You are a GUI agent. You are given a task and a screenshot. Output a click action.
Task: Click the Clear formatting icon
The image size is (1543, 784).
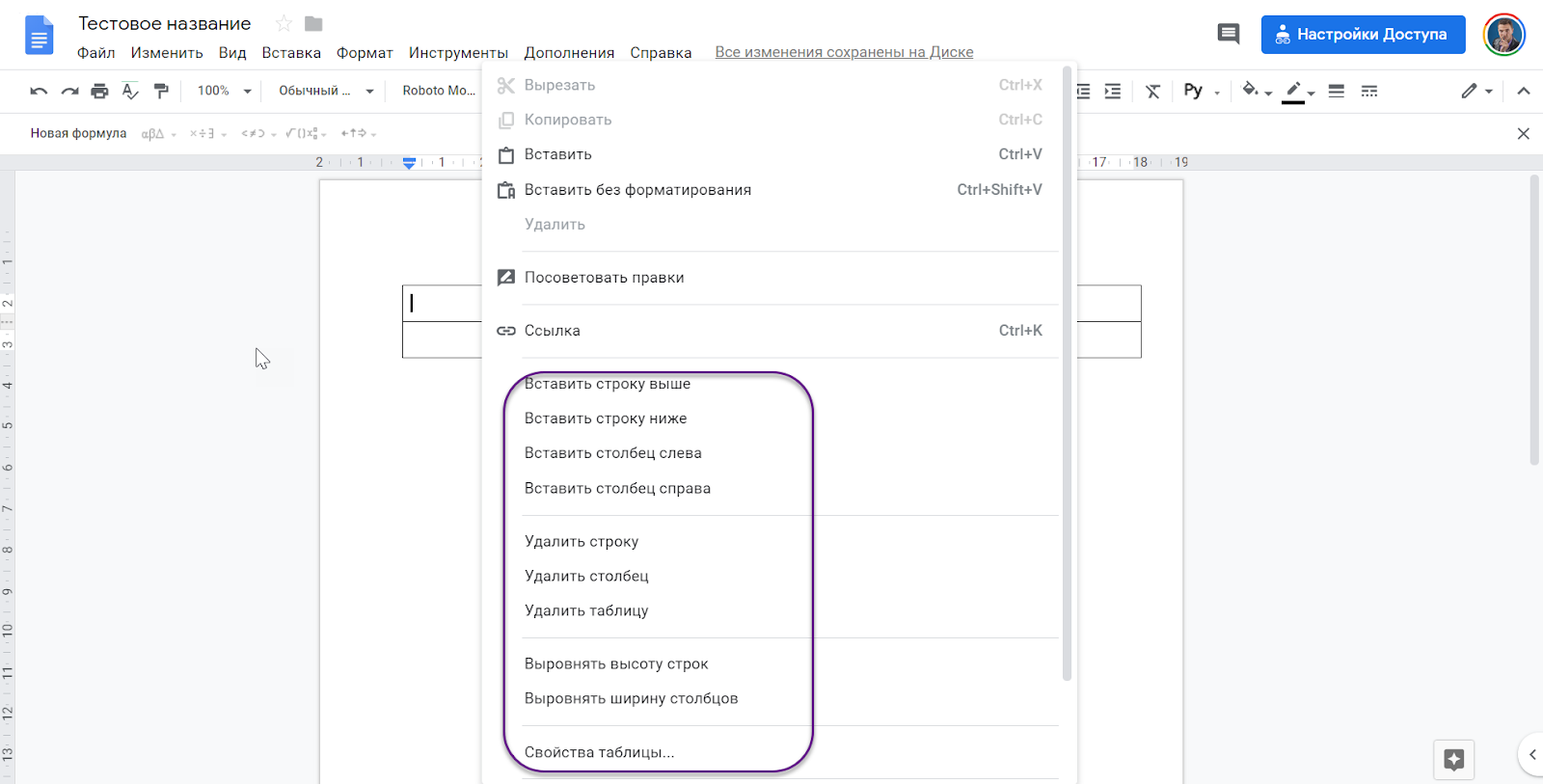coord(1152,91)
